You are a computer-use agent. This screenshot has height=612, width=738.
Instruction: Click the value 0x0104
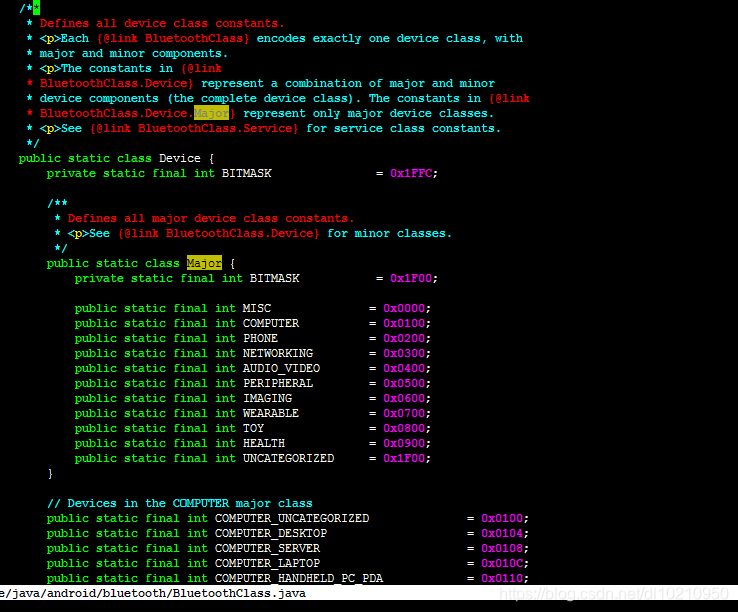[x=502, y=533]
